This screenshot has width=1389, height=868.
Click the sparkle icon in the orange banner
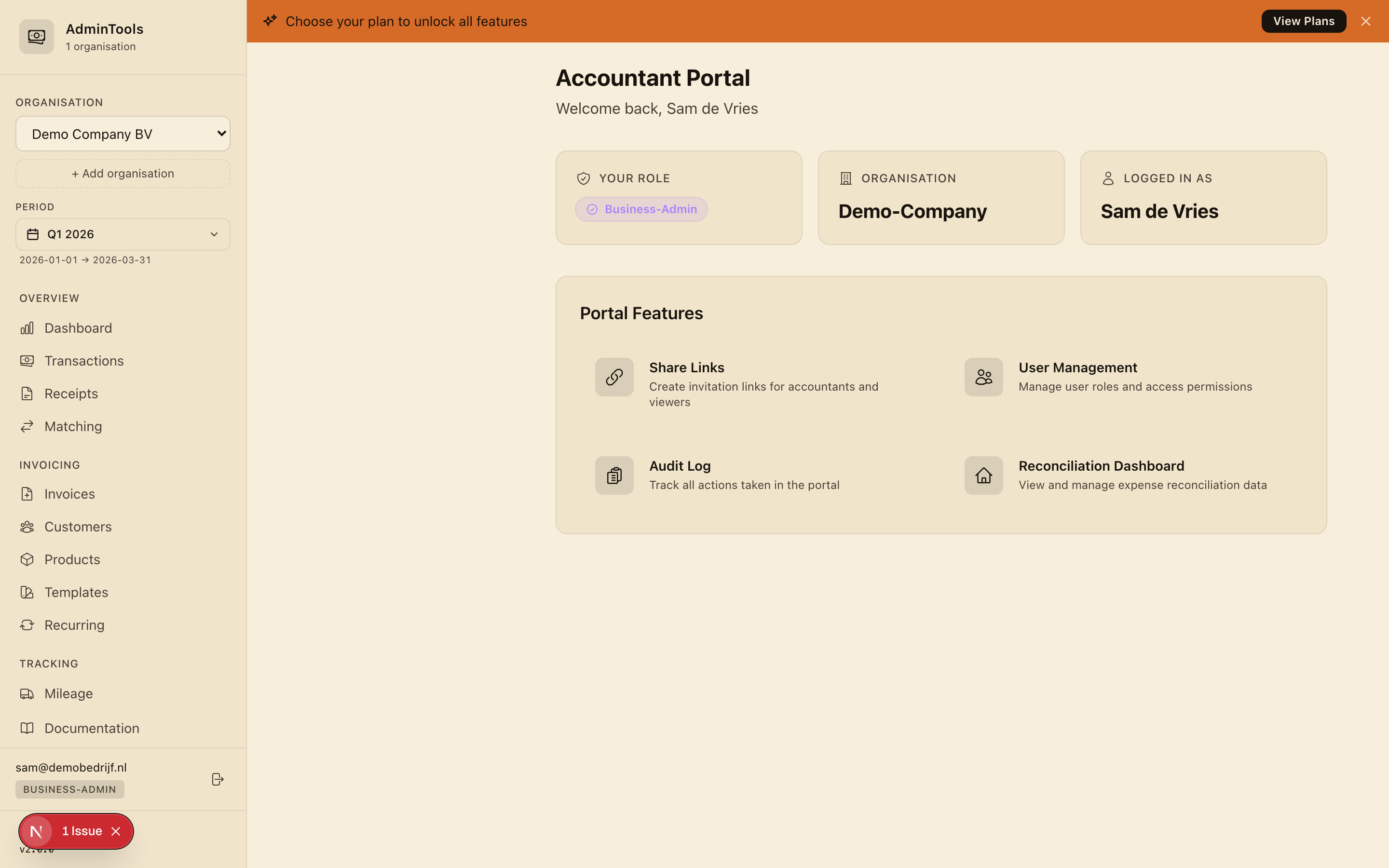point(271,21)
